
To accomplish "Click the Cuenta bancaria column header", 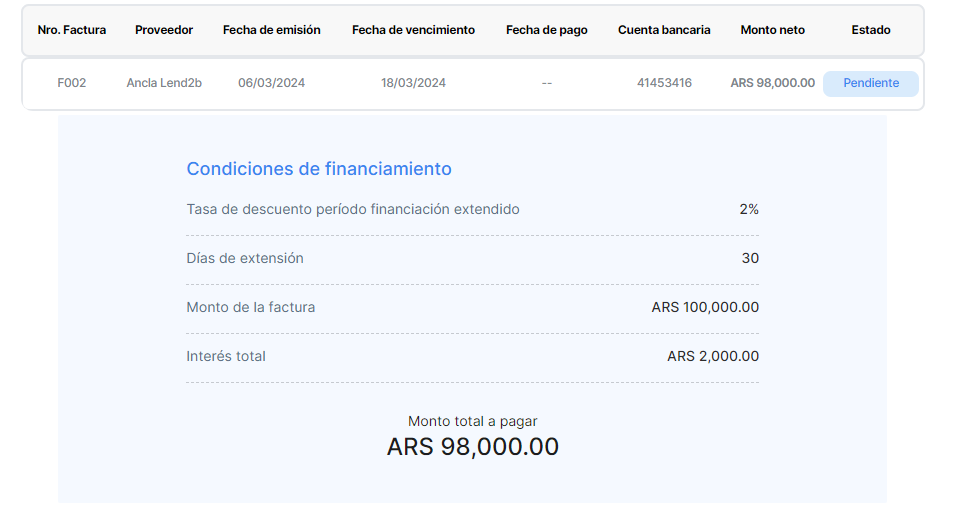I will coord(664,30).
